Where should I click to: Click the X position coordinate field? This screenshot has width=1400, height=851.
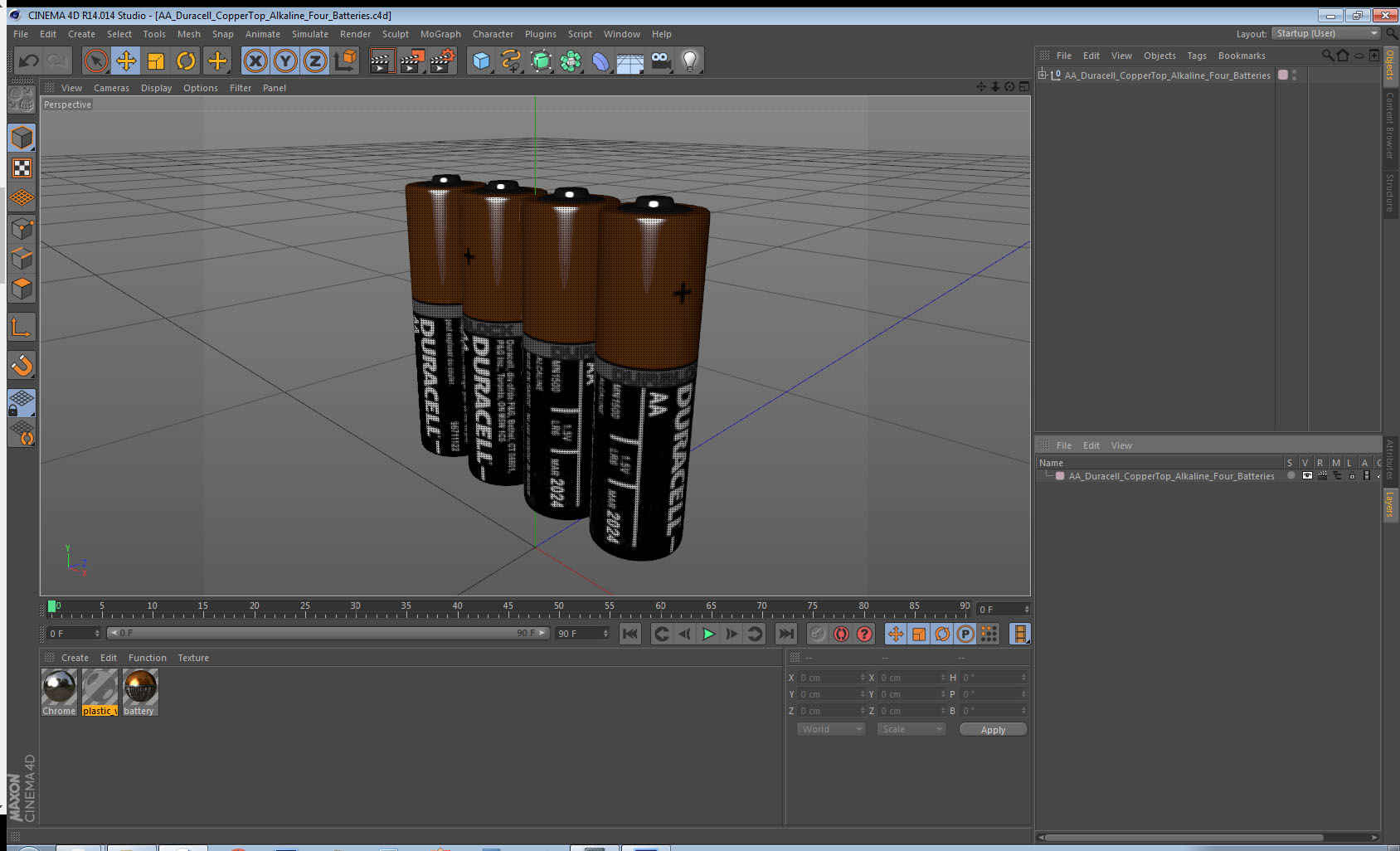pyautogui.click(x=831, y=678)
